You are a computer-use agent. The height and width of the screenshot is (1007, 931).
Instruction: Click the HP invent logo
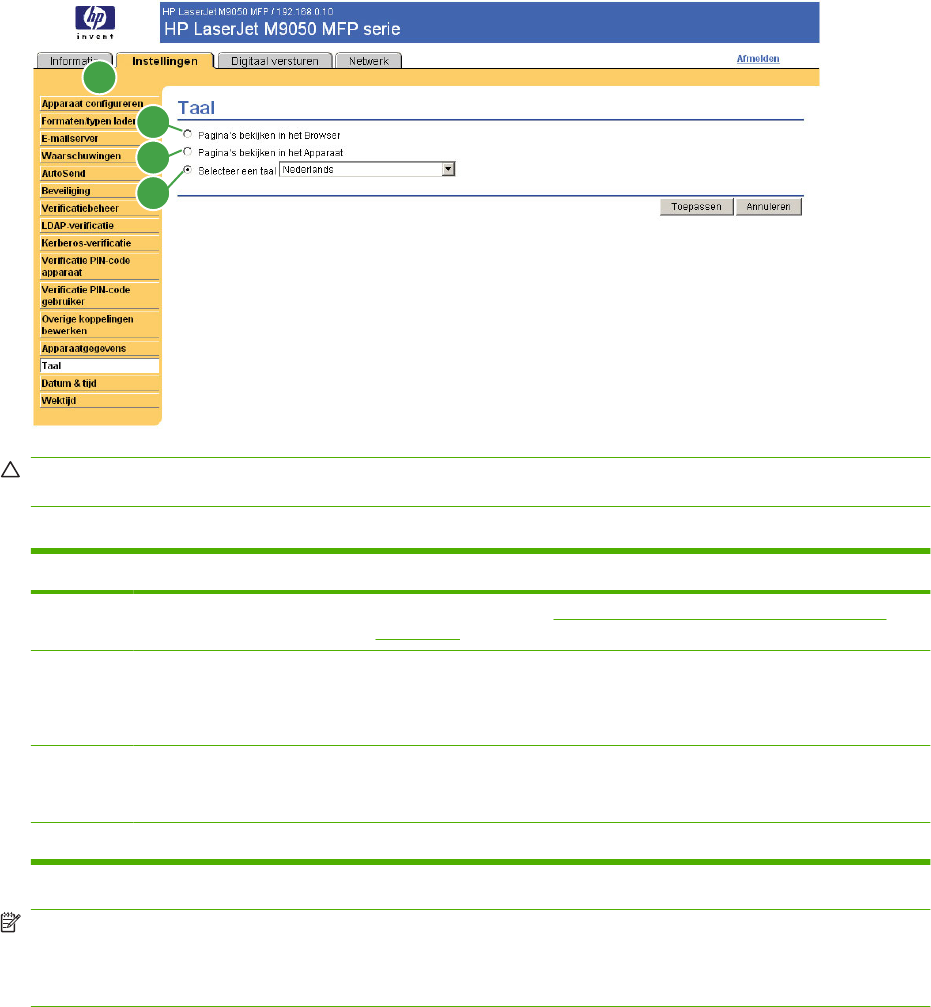95,22
